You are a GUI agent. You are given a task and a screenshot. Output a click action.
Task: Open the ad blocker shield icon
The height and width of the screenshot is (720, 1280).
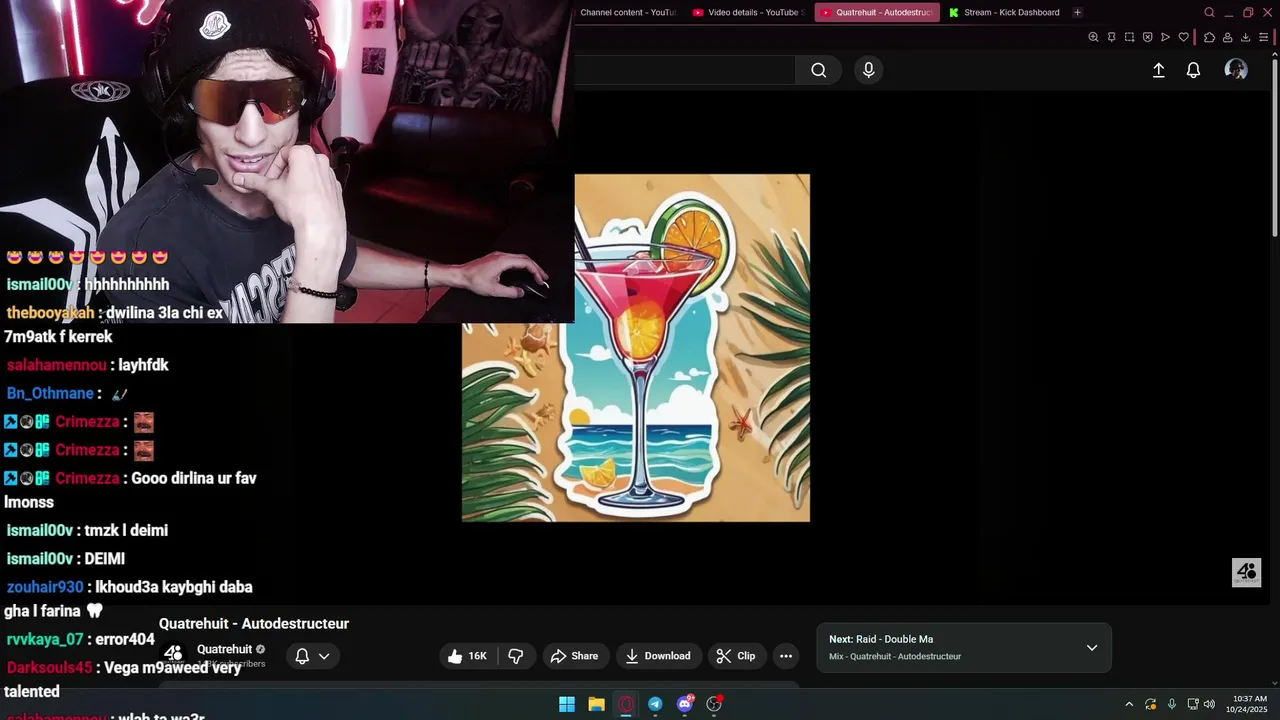pos(1147,37)
